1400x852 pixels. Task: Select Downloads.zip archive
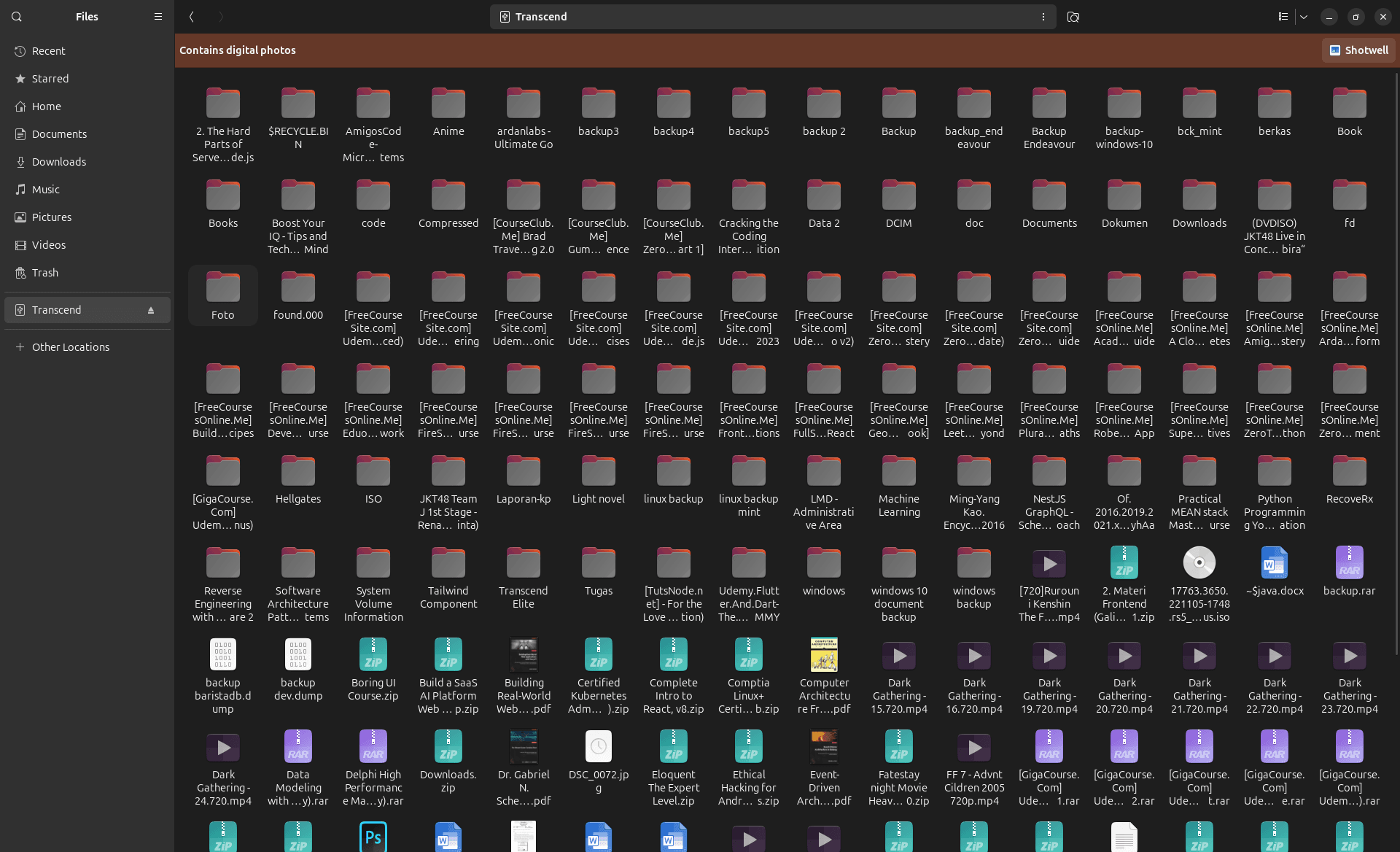(x=448, y=762)
